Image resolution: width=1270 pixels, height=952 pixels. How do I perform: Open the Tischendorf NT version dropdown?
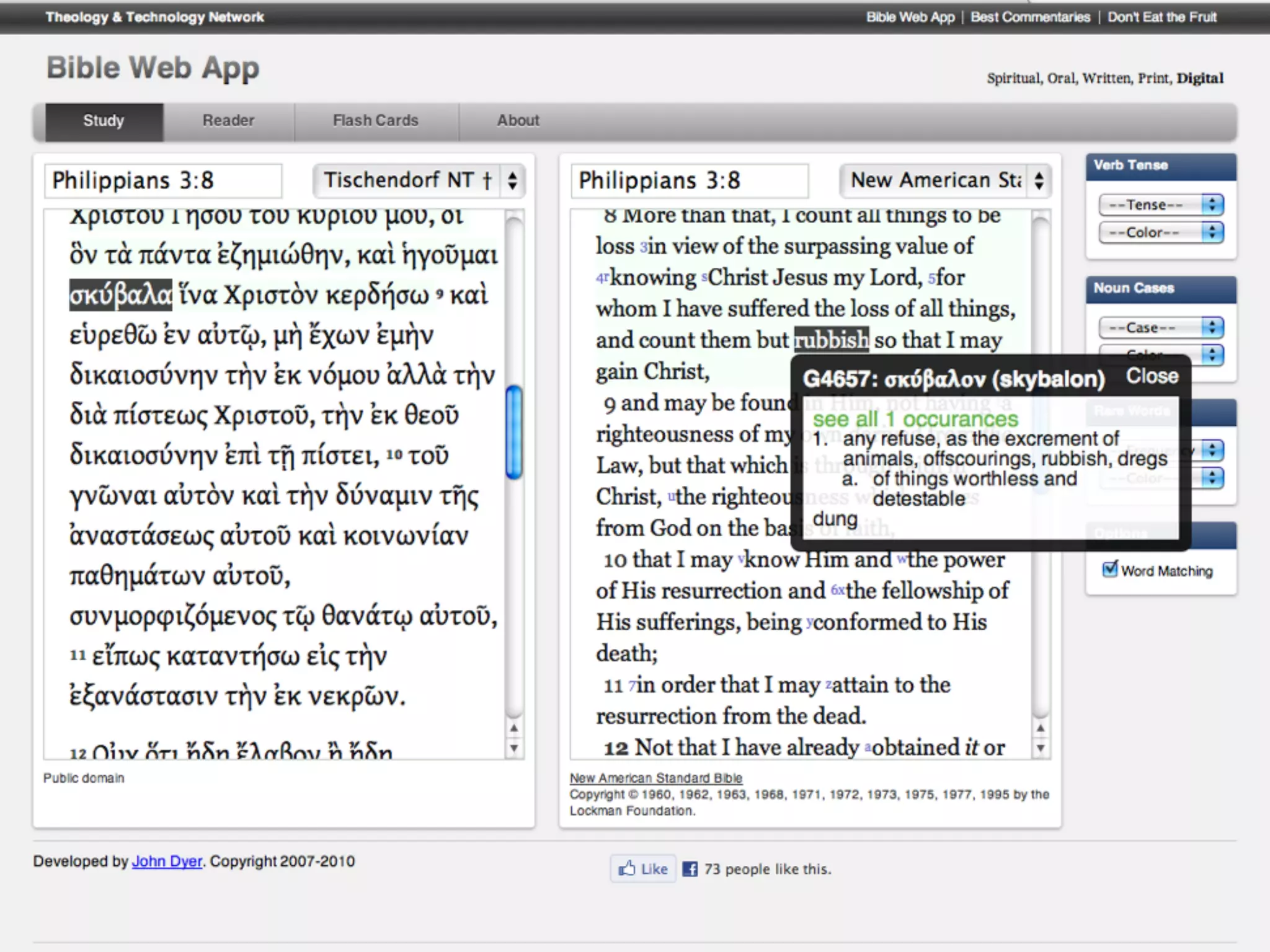[419, 181]
